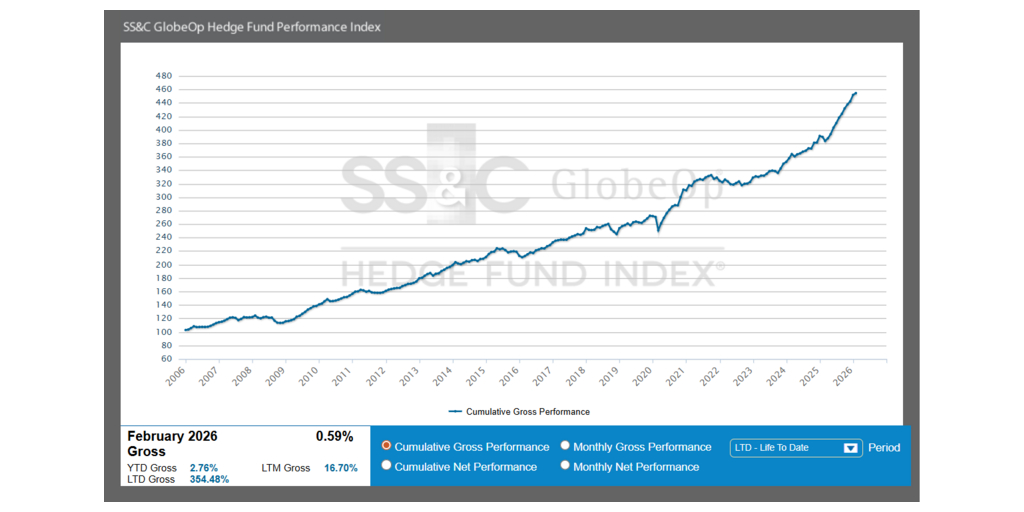This screenshot has width=1024, height=512.
Task: Click the 2020 label on the x-axis
Action: click(641, 376)
